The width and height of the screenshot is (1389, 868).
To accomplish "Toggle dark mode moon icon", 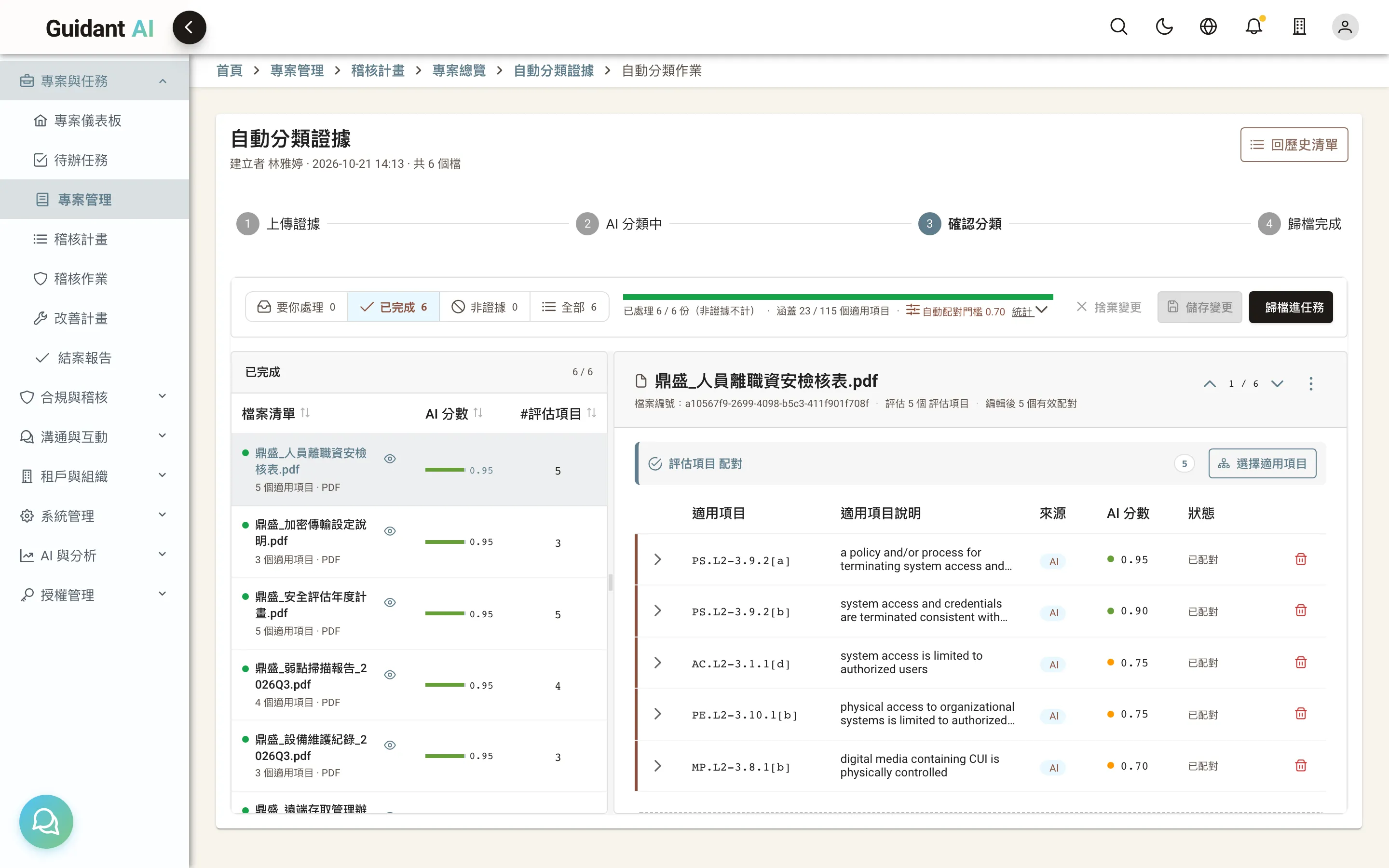I will [x=1163, y=27].
